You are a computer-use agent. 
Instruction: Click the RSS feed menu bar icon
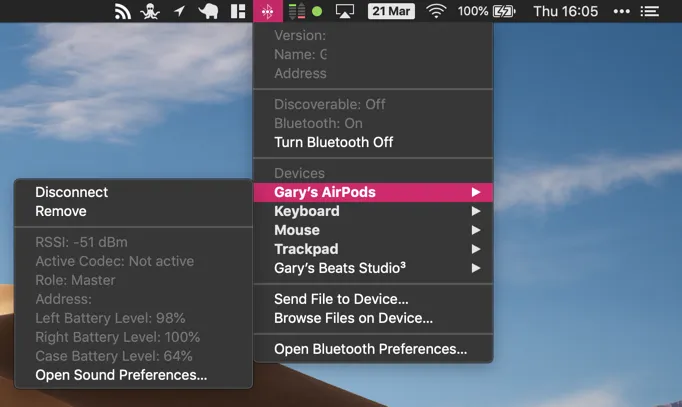[123, 12]
